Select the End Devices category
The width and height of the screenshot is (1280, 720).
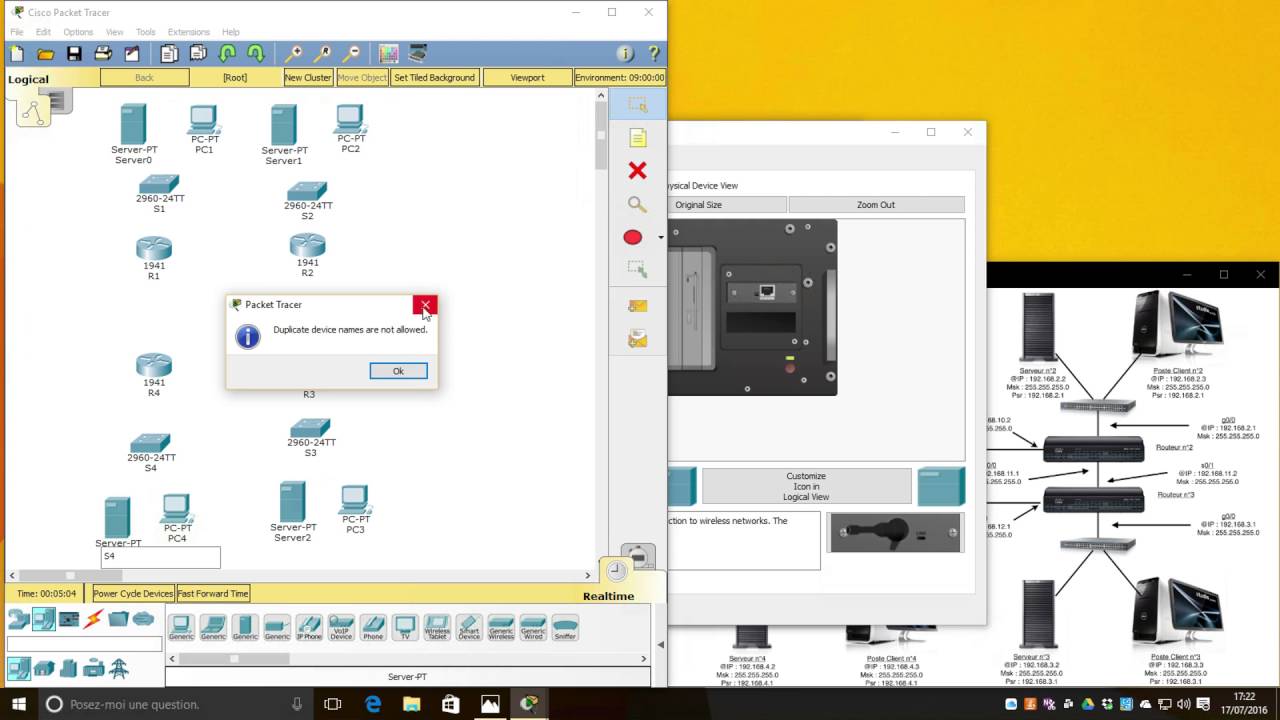[44, 620]
